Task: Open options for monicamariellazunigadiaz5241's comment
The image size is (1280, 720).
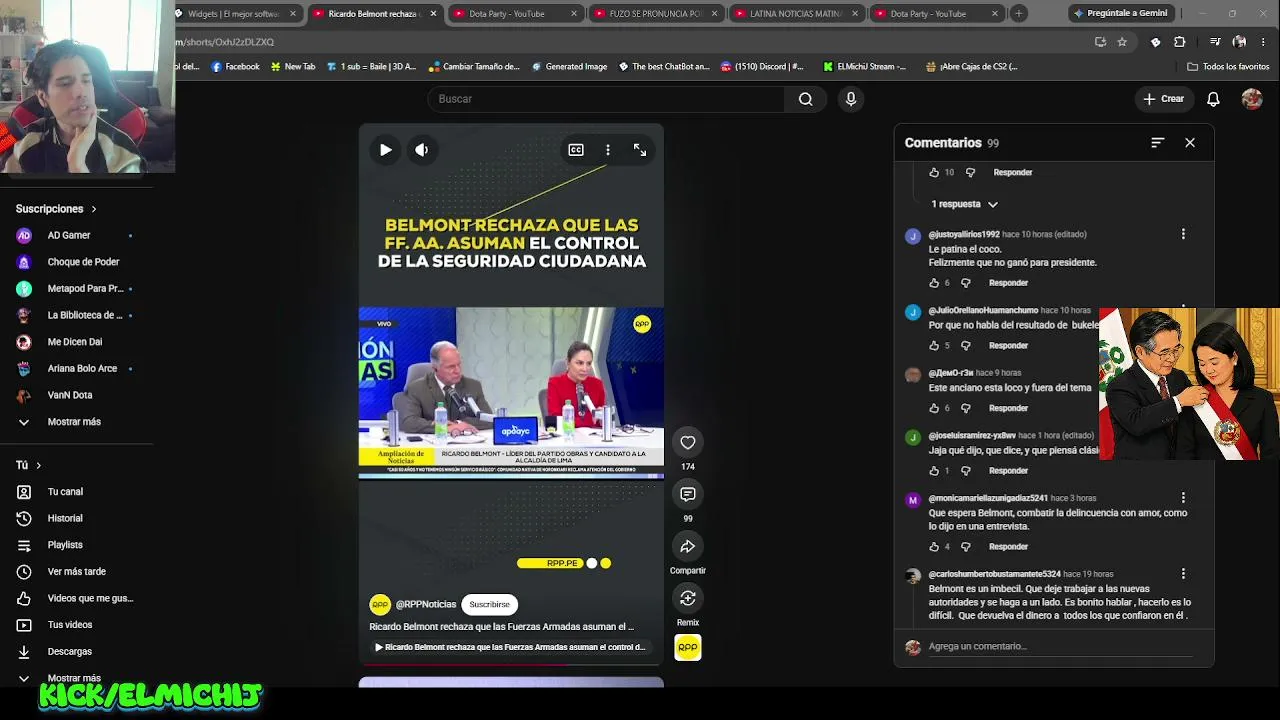Action: point(1183,498)
